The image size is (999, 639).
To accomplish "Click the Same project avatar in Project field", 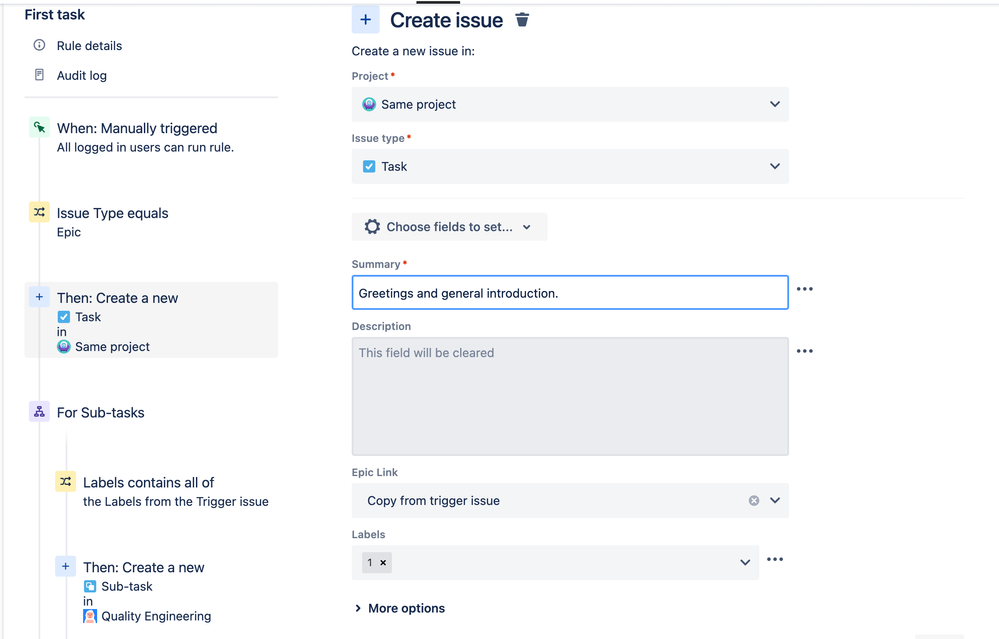I will (x=369, y=104).
